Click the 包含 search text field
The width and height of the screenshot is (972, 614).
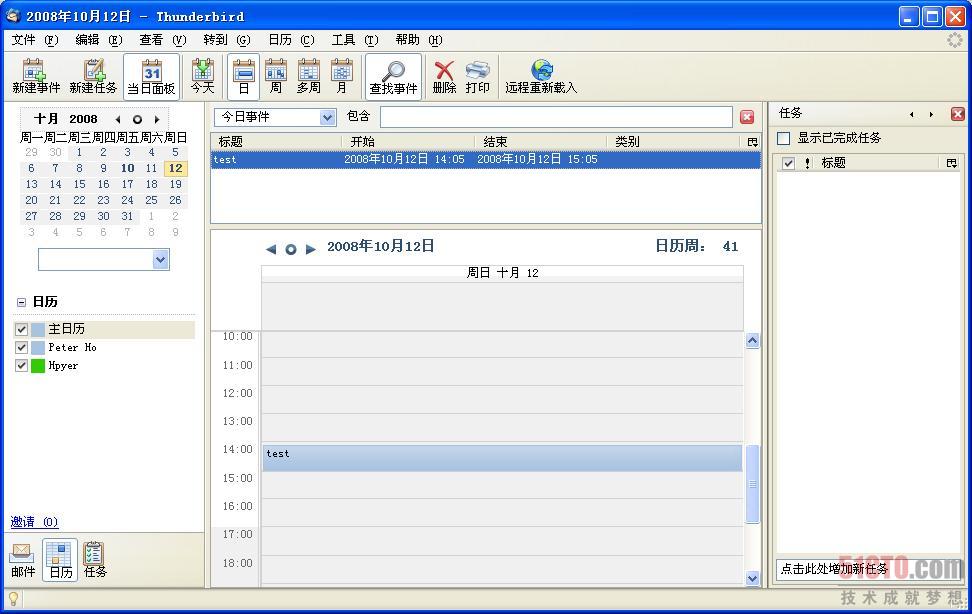click(x=556, y=117)
